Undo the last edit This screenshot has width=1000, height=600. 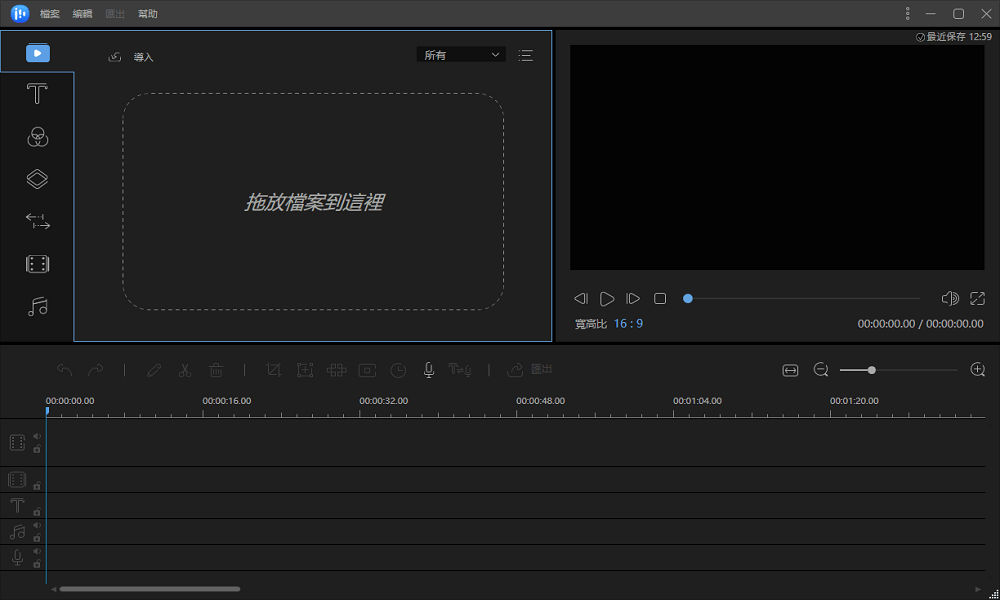pyautogui.click(x=64, y=370)
